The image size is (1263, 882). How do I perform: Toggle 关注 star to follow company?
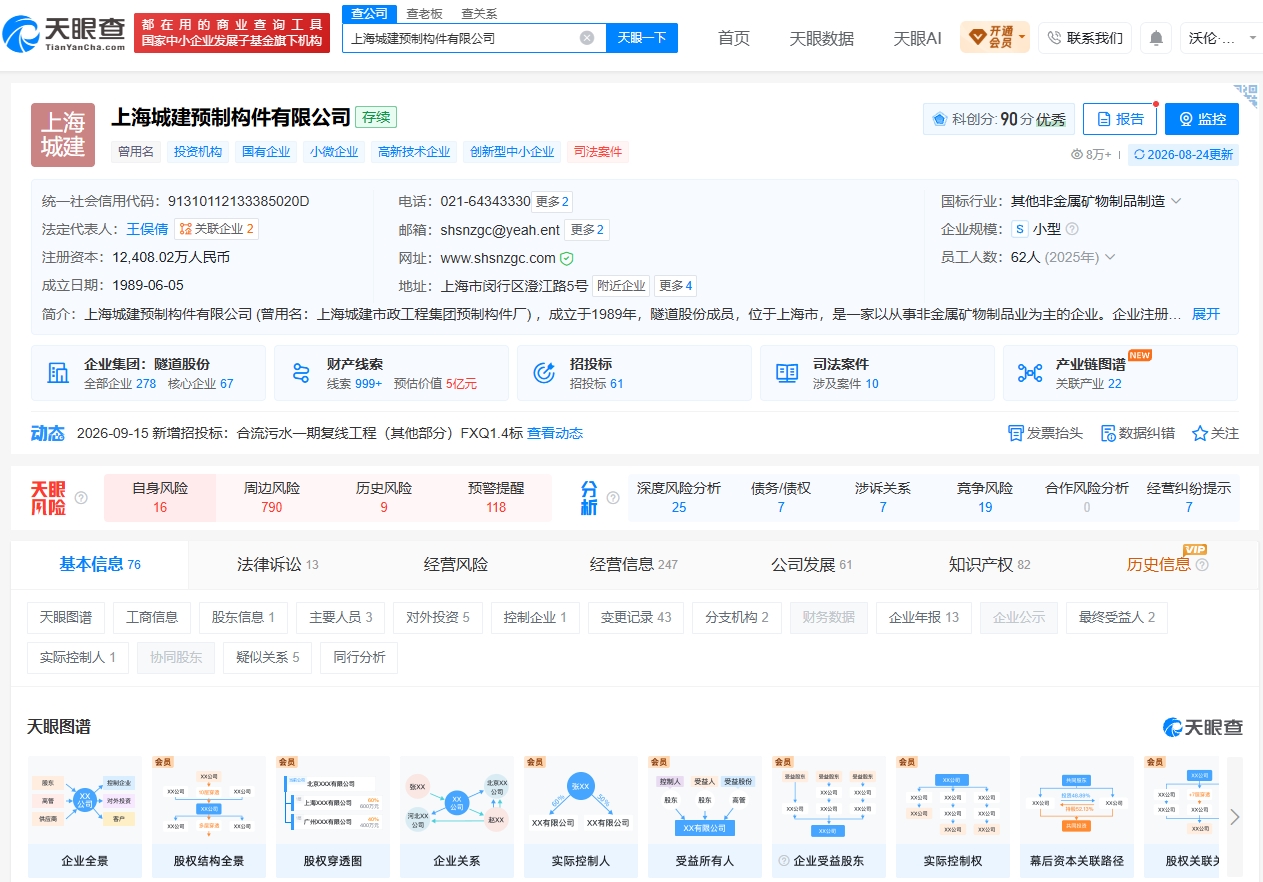1200,433
